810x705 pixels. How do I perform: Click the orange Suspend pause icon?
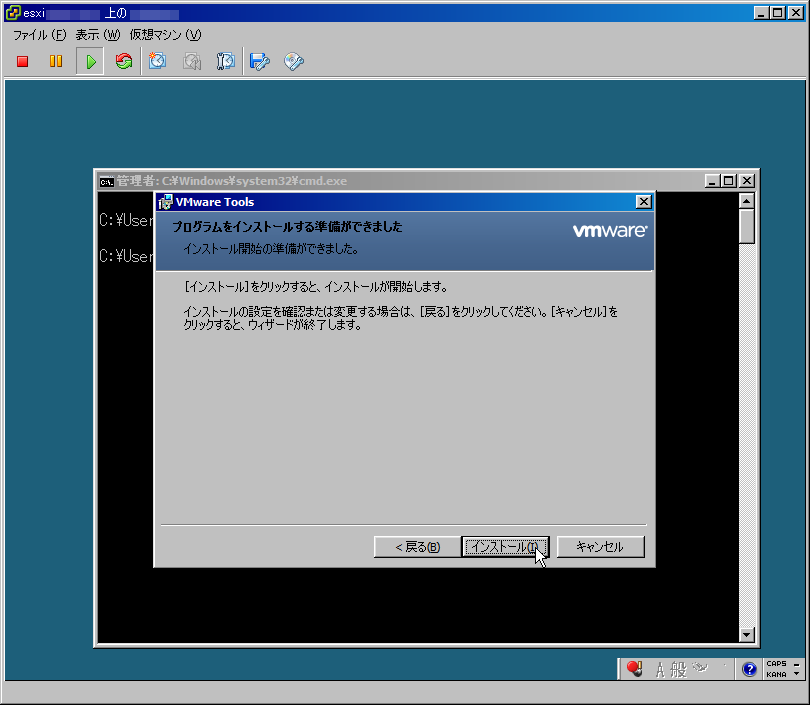tap(56, 61)
